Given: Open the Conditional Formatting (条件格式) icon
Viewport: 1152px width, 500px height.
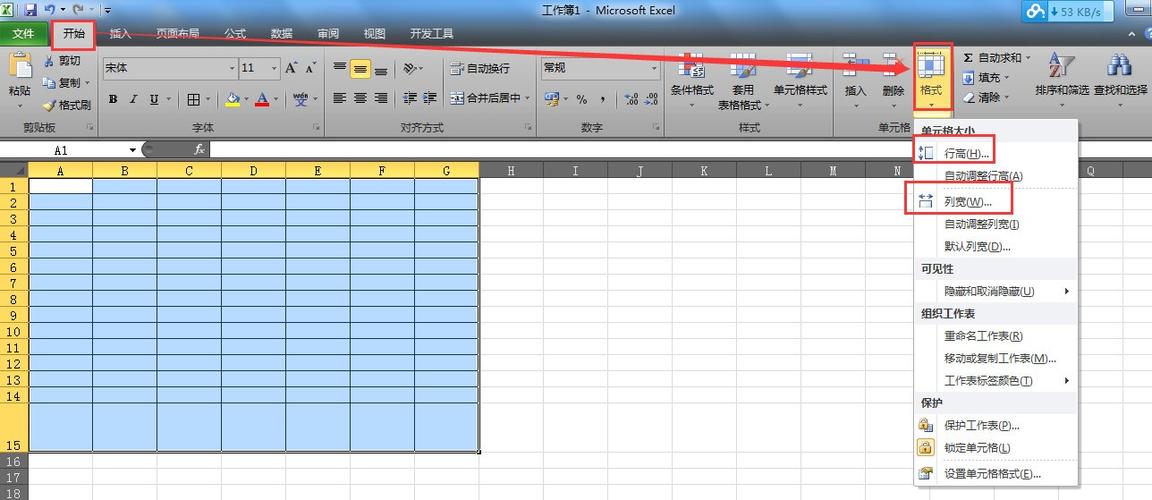Looking at the screenshot, I should click(x=691, y=66).
